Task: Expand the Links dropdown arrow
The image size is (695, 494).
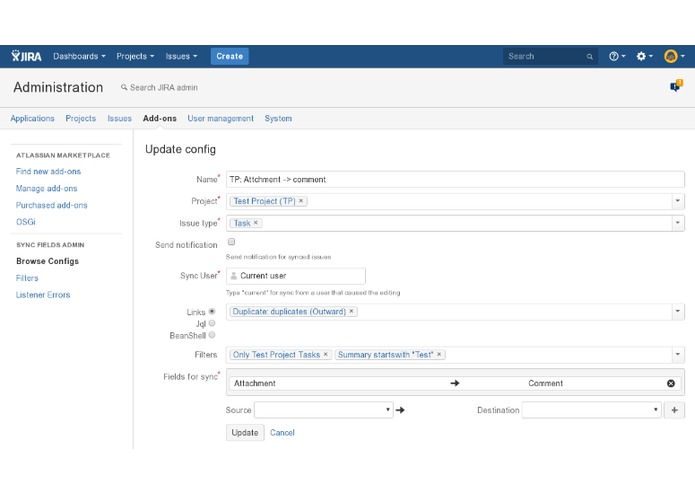Action: tap(677, 311)
